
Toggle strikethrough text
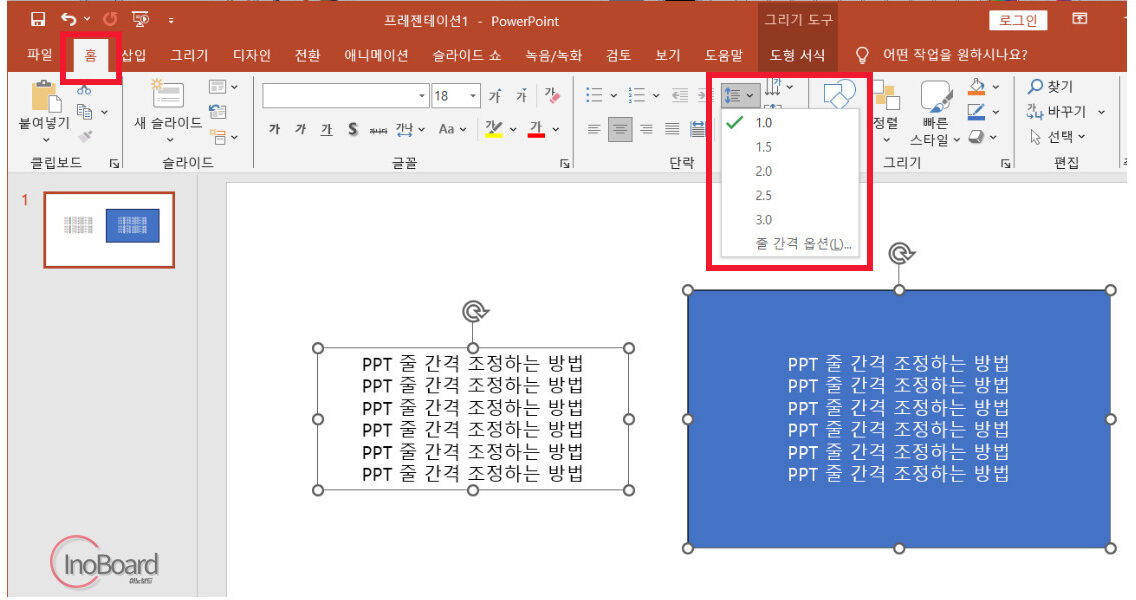pyautogui.click(x=378, y=130)
